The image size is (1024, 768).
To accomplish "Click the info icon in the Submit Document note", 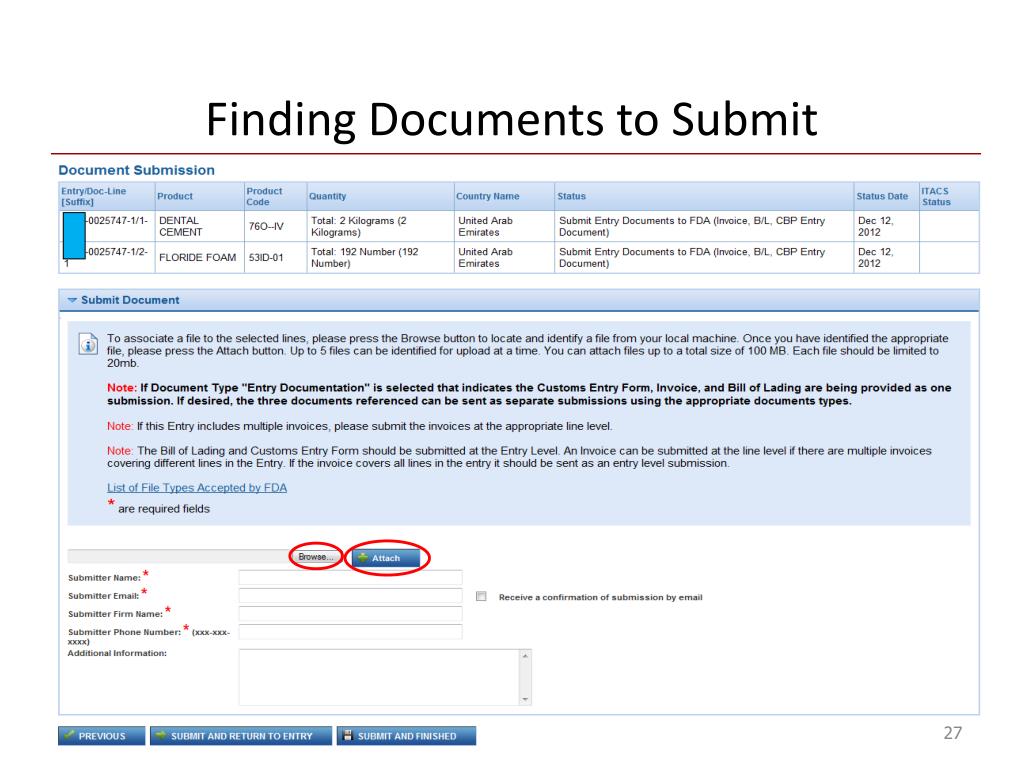I will coord(88,344).
